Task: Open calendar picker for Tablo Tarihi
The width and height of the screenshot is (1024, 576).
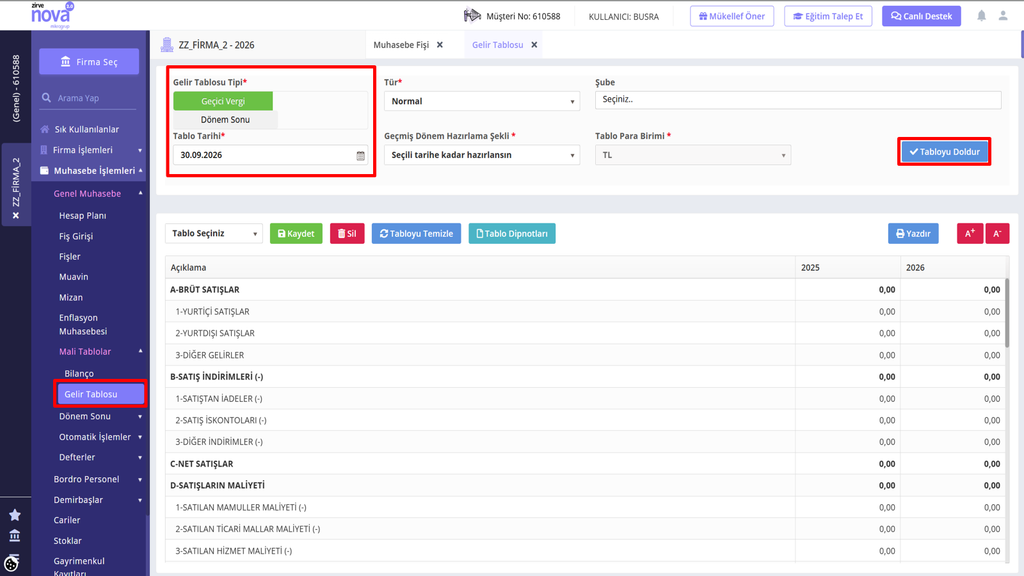Action: tap(360, 155)
